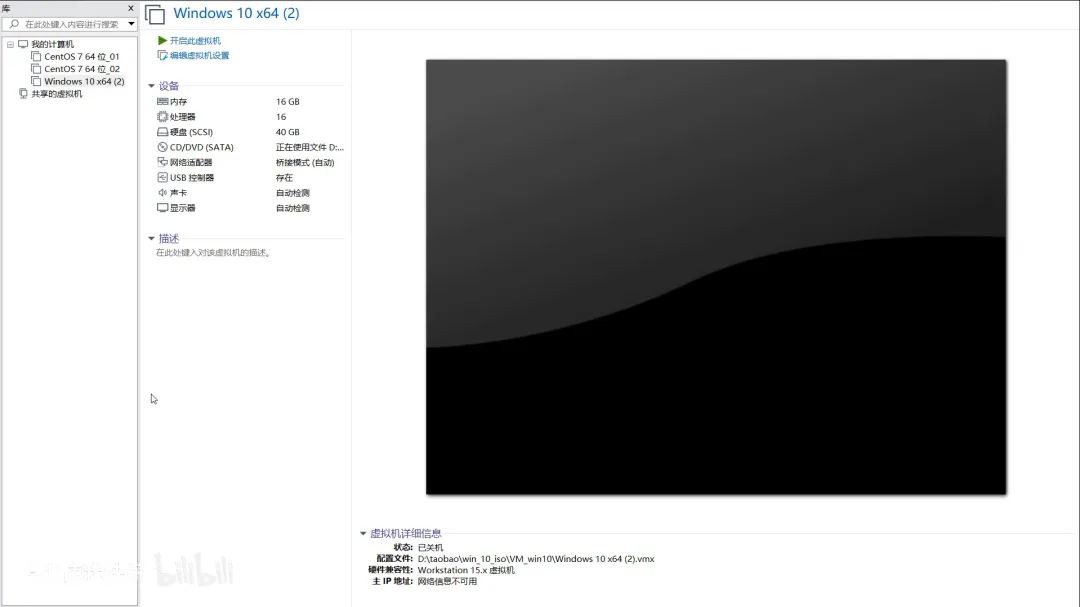Select the USB controller icon
Image resolution: width=1080 pixels, height=607 pixels.
point(163,177)
